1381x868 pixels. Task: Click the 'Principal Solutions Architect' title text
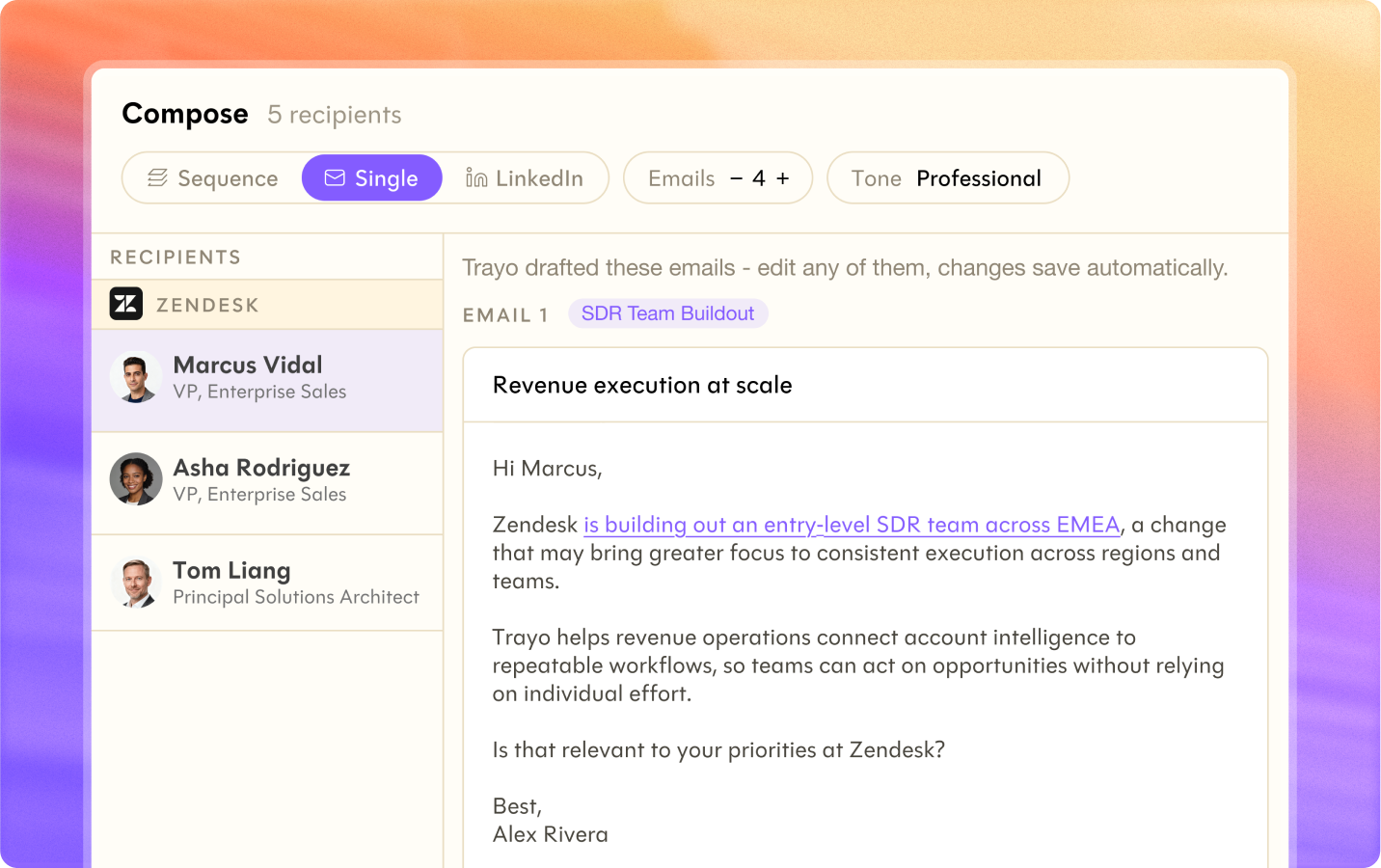point(296,597)
